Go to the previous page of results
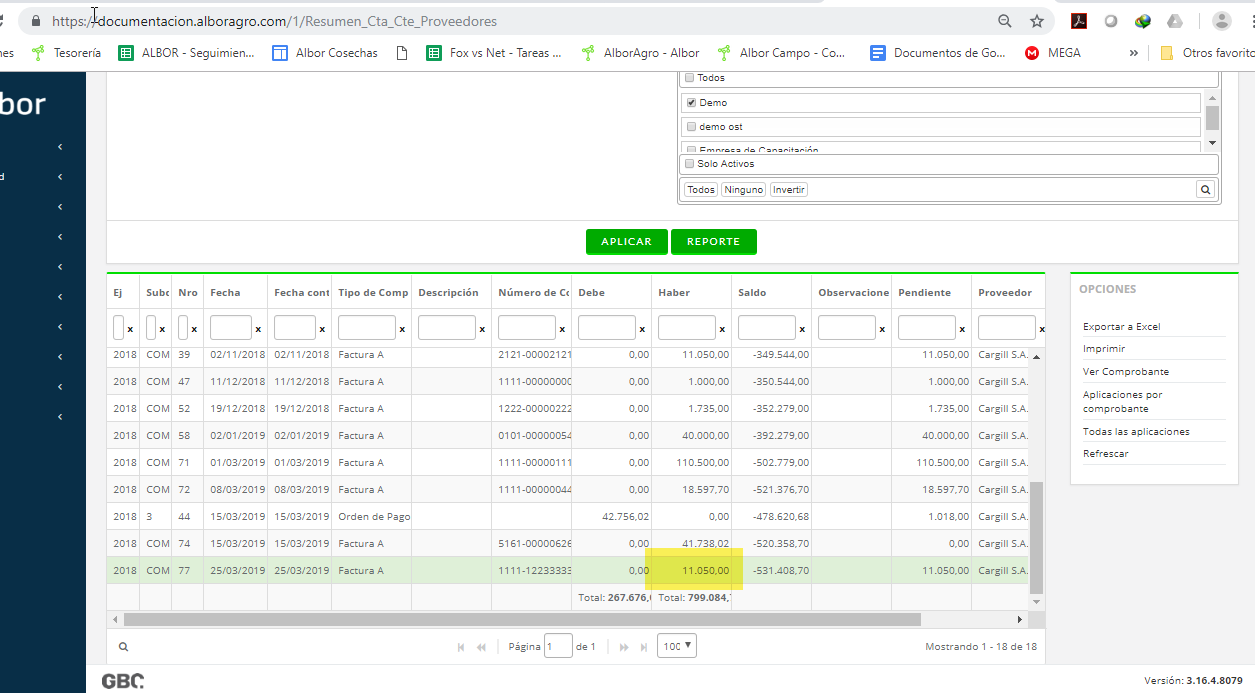1255x693 pixels. (481, 647)
